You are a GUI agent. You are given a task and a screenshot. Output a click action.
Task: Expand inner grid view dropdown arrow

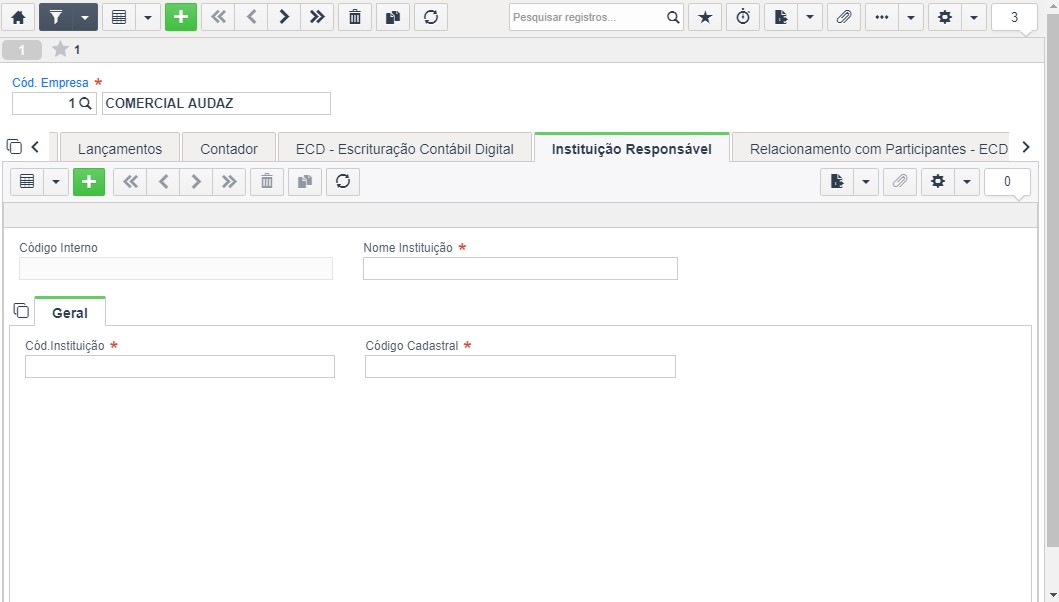coord(56,182)
